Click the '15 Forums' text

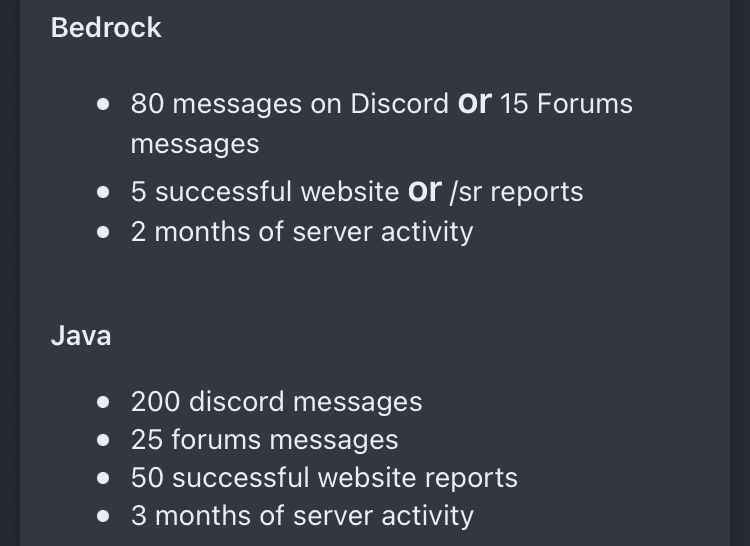566,104
